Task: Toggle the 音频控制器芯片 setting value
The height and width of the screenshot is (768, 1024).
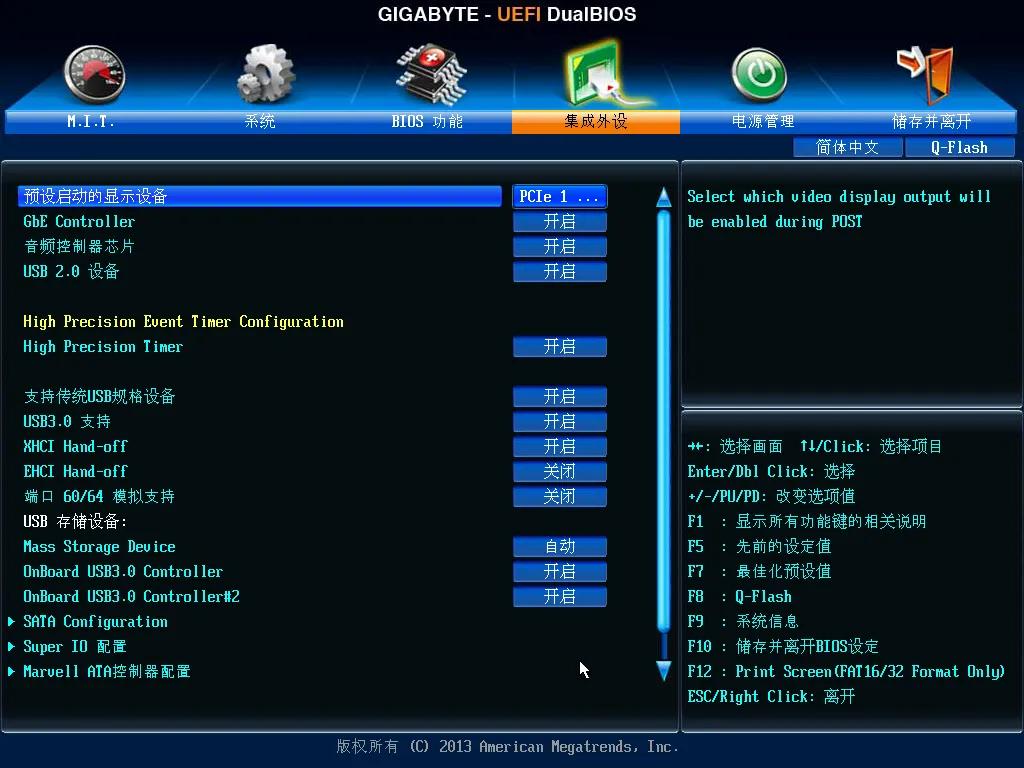Action: point(560,246)
